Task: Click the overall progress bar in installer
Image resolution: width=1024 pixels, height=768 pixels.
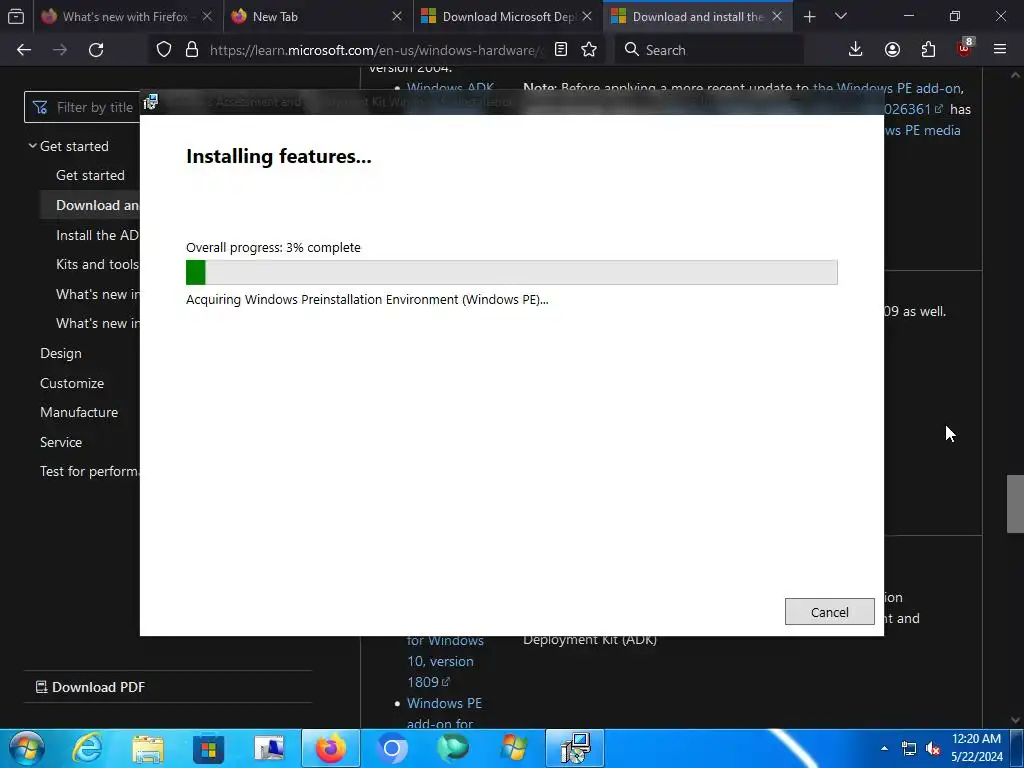Action: pos(511,272)
